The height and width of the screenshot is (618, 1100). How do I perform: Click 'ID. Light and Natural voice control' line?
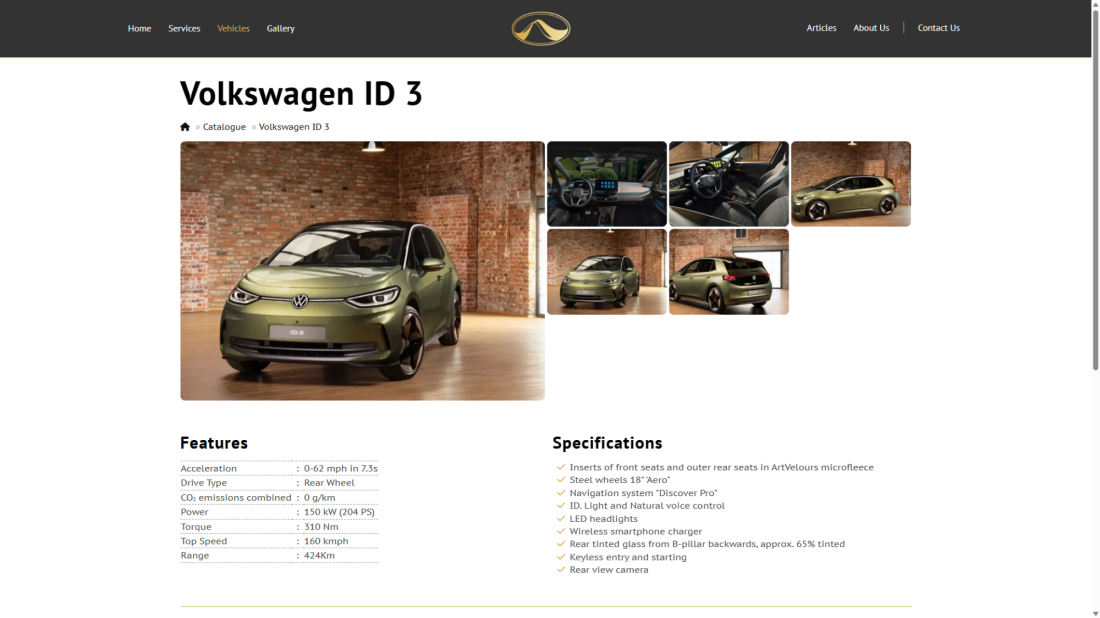click(x=647, y=506)
